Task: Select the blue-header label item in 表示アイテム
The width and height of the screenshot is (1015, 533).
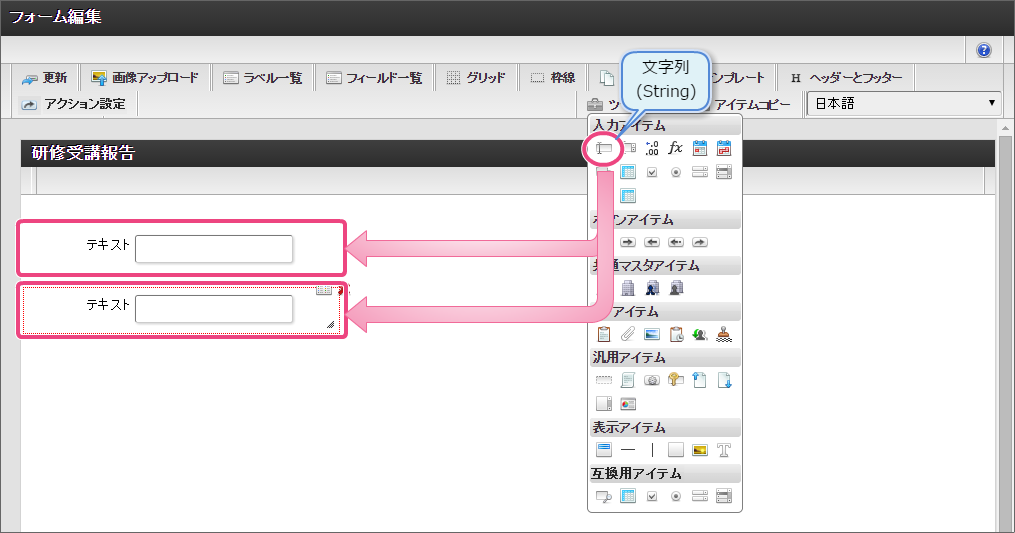Action: [603, 449]
